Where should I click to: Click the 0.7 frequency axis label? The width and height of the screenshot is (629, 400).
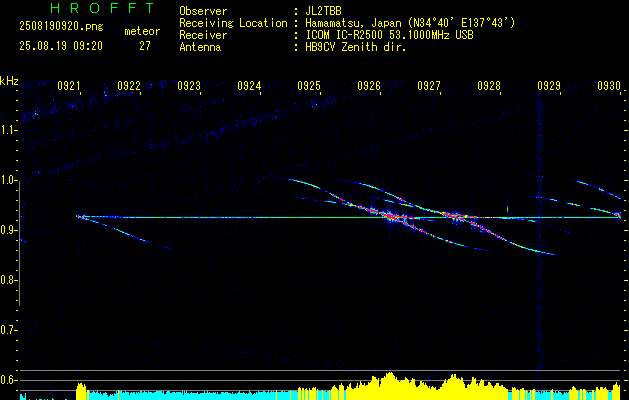tap(8, 330)
